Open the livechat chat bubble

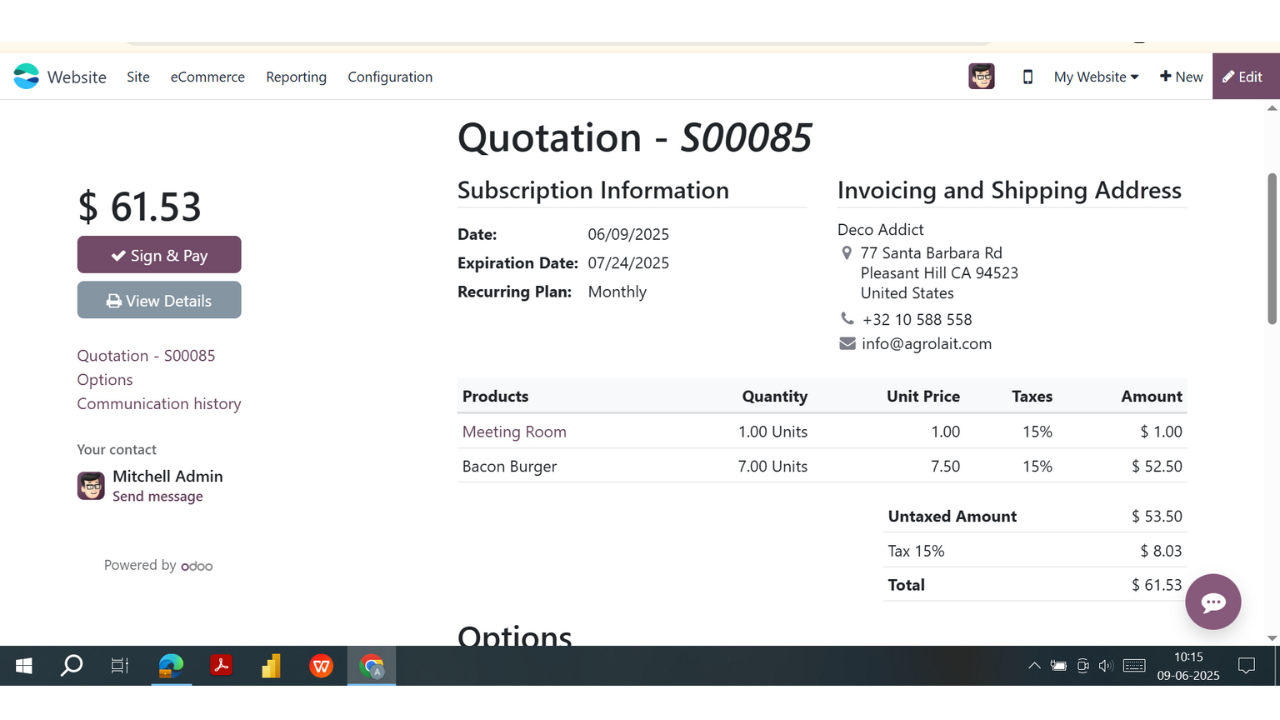pos(1213,601)
